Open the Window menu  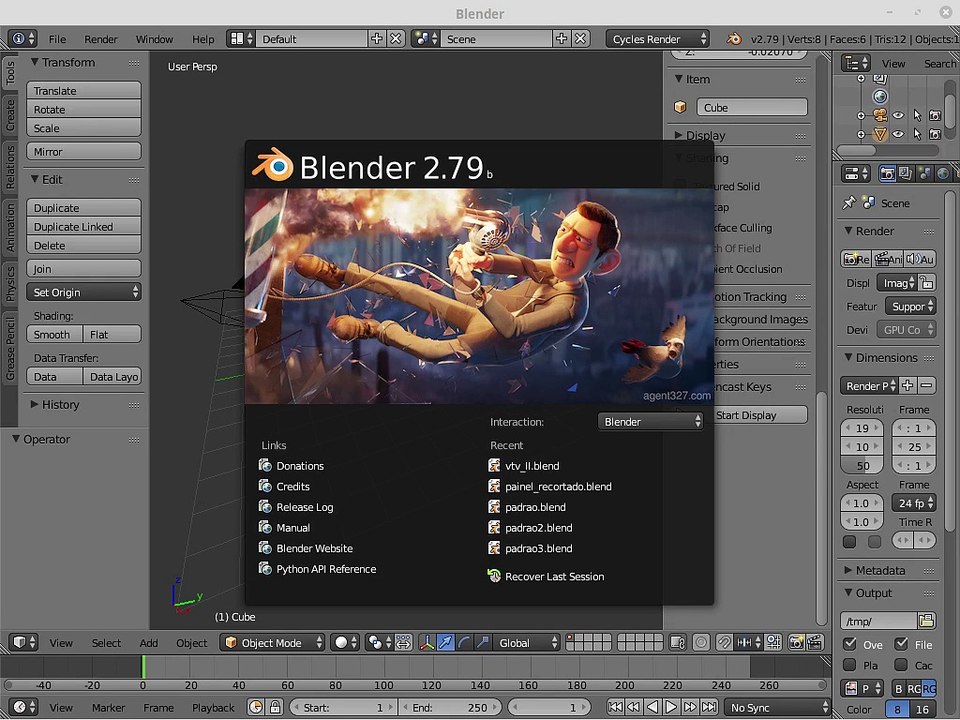(154, 39)
